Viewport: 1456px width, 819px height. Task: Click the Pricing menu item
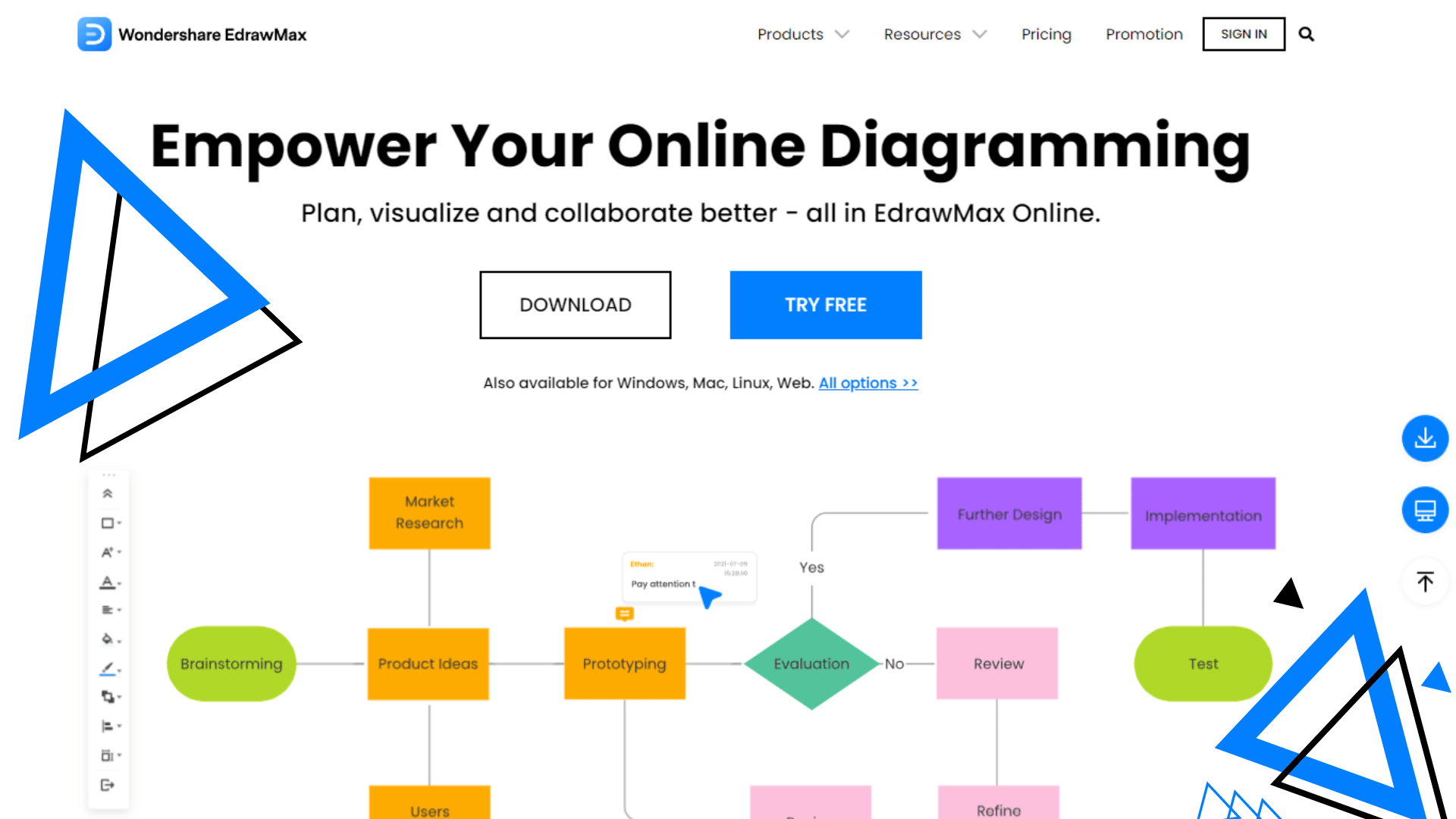[x=1046, y=34]
